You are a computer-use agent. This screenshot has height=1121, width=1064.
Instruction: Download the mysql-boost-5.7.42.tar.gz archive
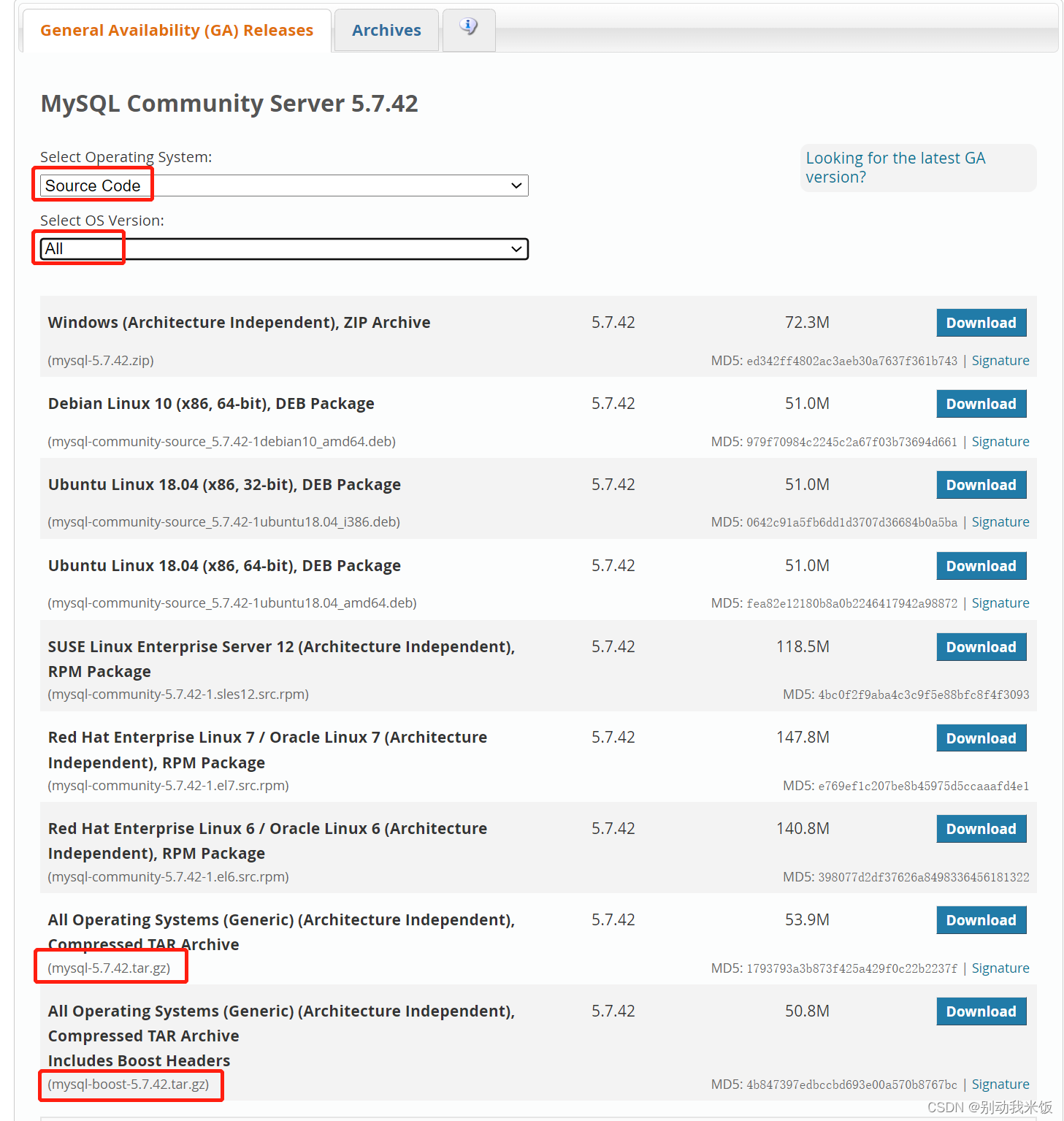click(981, 1011)
